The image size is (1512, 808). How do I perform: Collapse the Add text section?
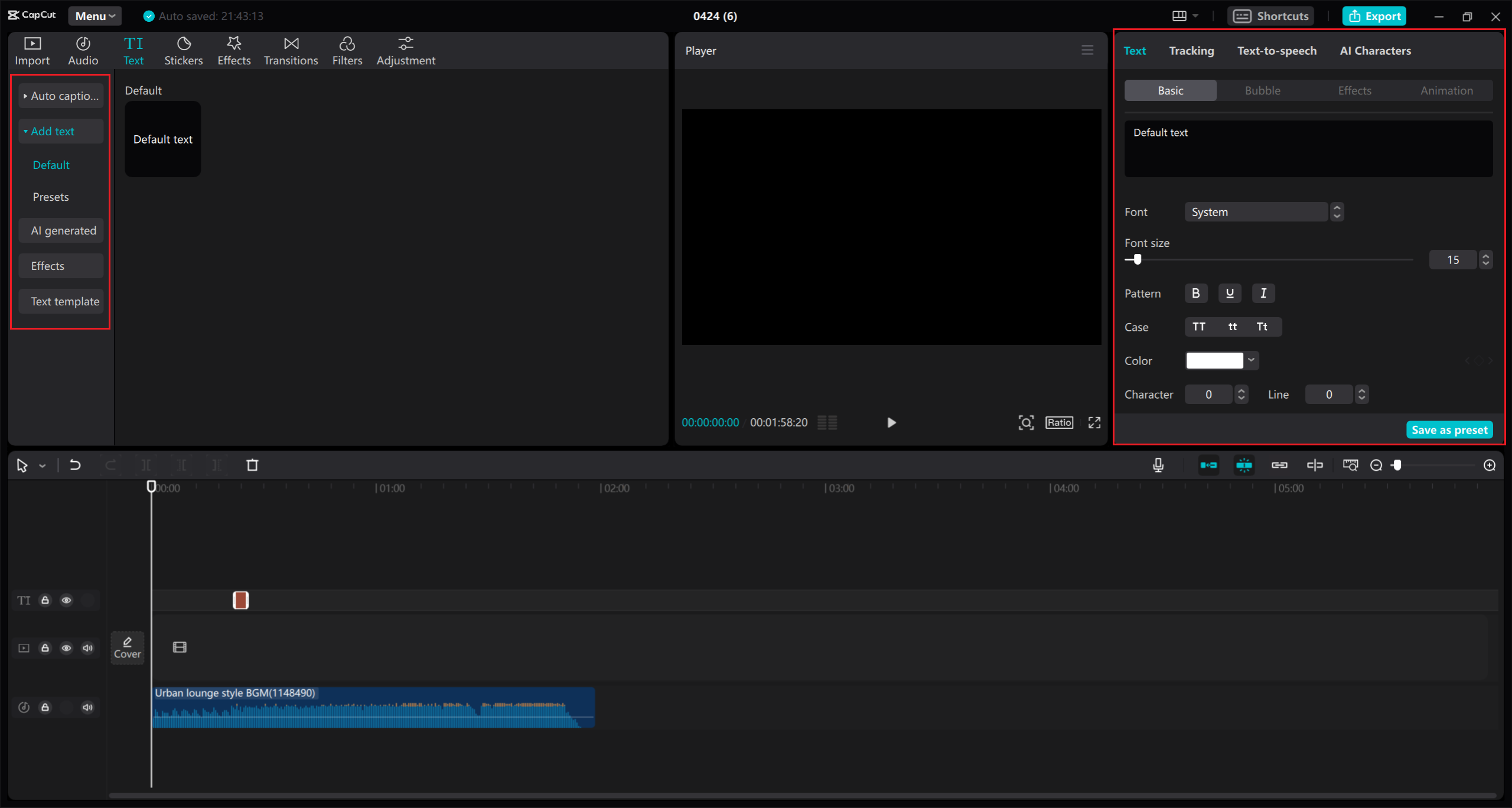click(61, 131)
